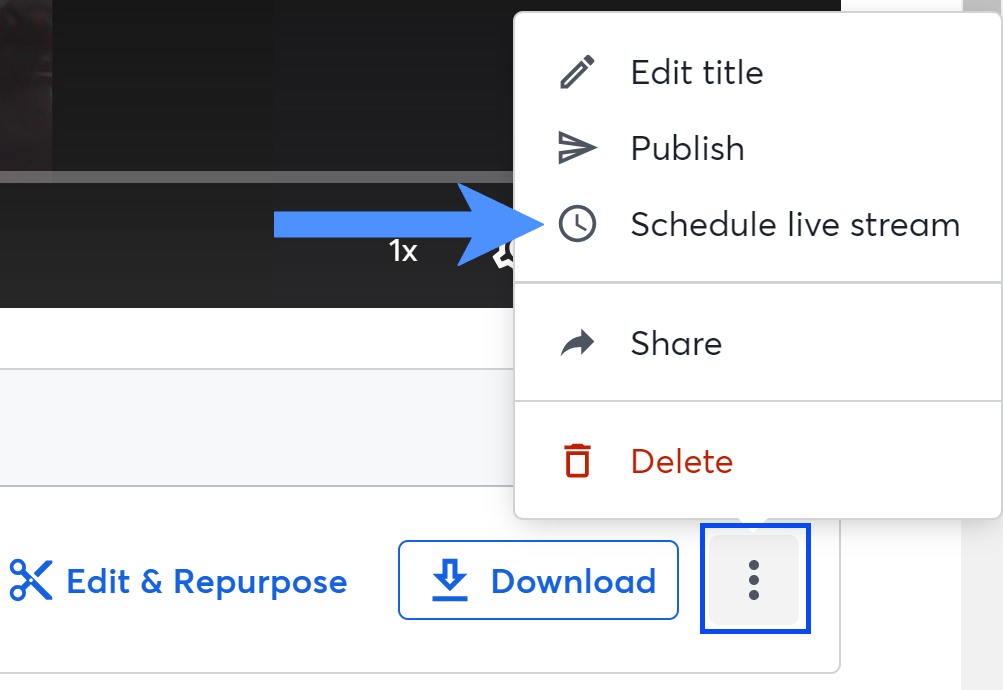Click the curved arrow Share icon
This screenshot has width=1003, height=690.
[576, 344]
